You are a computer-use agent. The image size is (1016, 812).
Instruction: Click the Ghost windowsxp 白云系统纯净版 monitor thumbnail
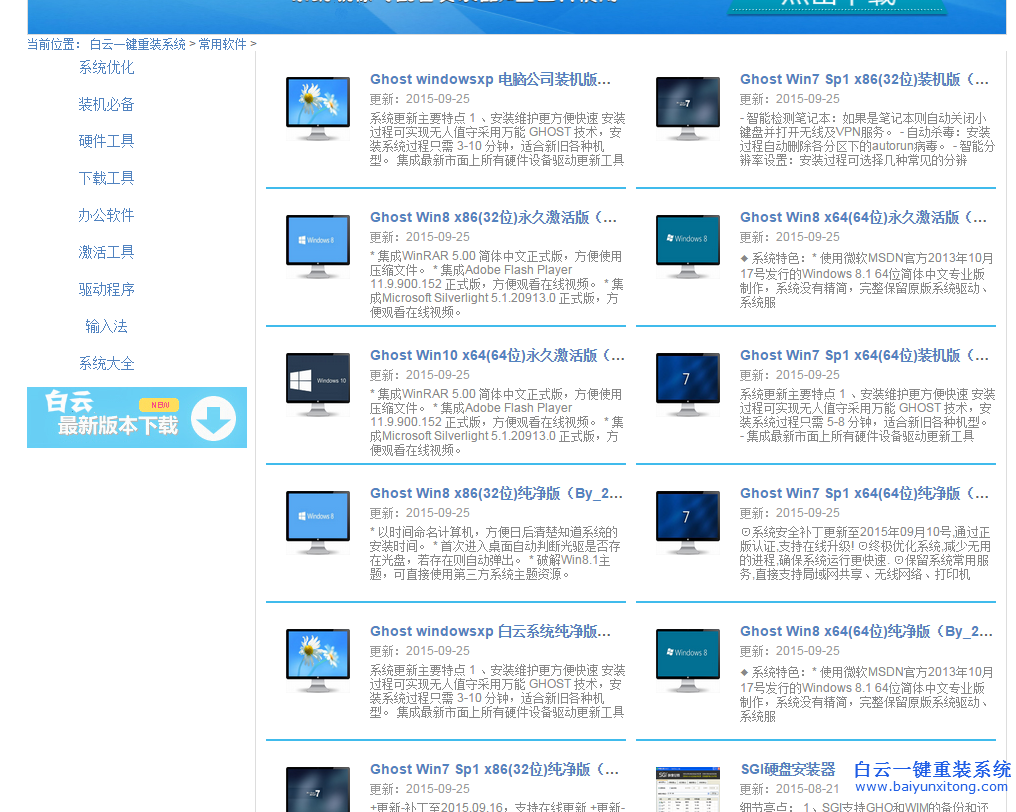pos(318,659)
